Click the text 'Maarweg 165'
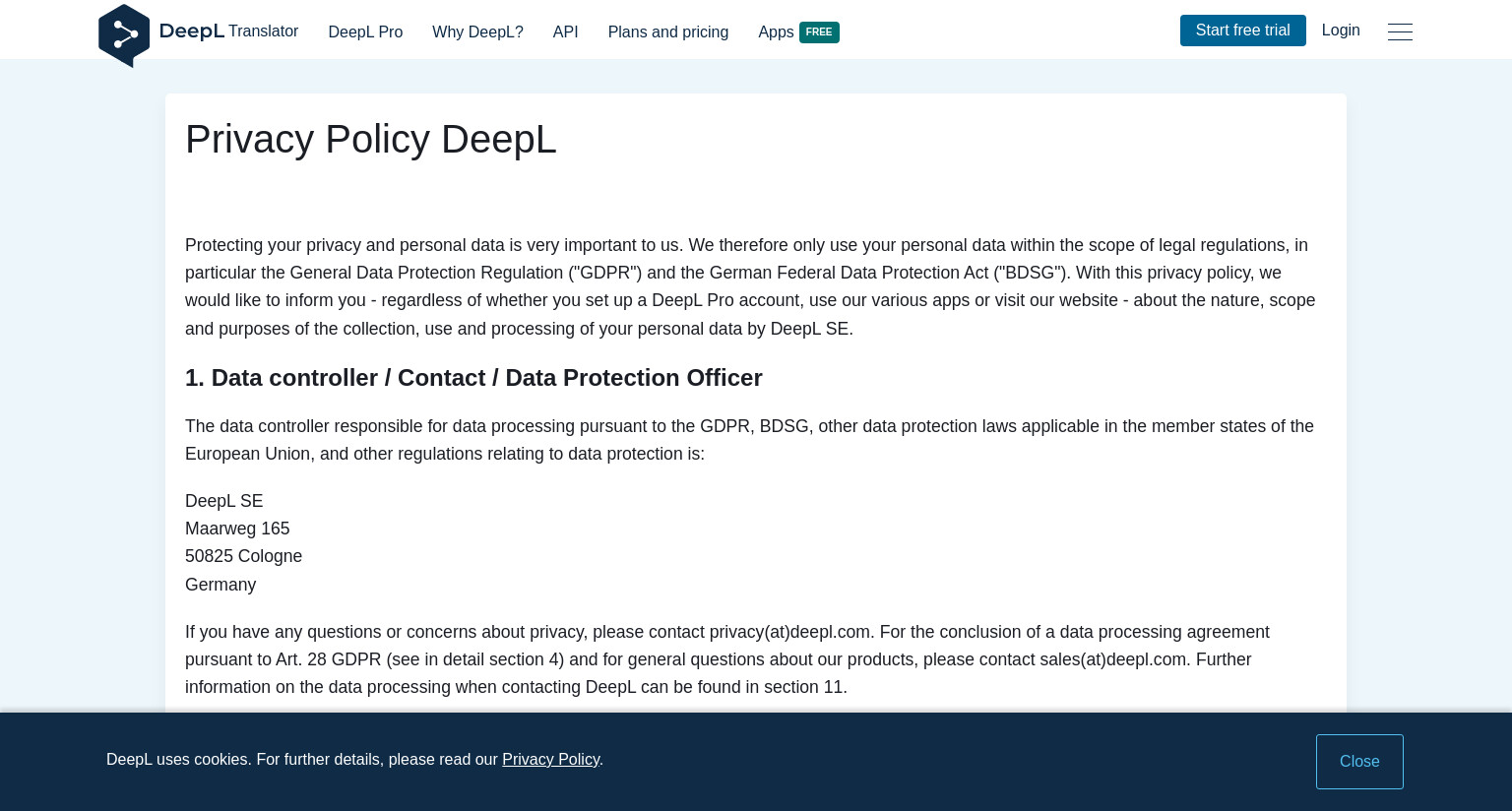The width and height of the screenshot is (1512, 811). pyautogui.click(x=237, y=529)
